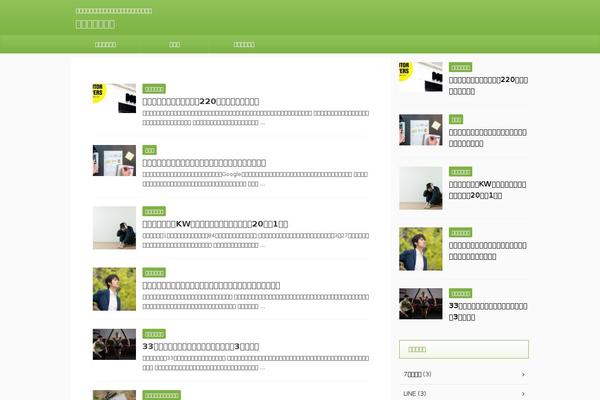Click sidebar category tag above "KW" title
Viewport: 600px width, 400px height.
(x=460, y=171)
